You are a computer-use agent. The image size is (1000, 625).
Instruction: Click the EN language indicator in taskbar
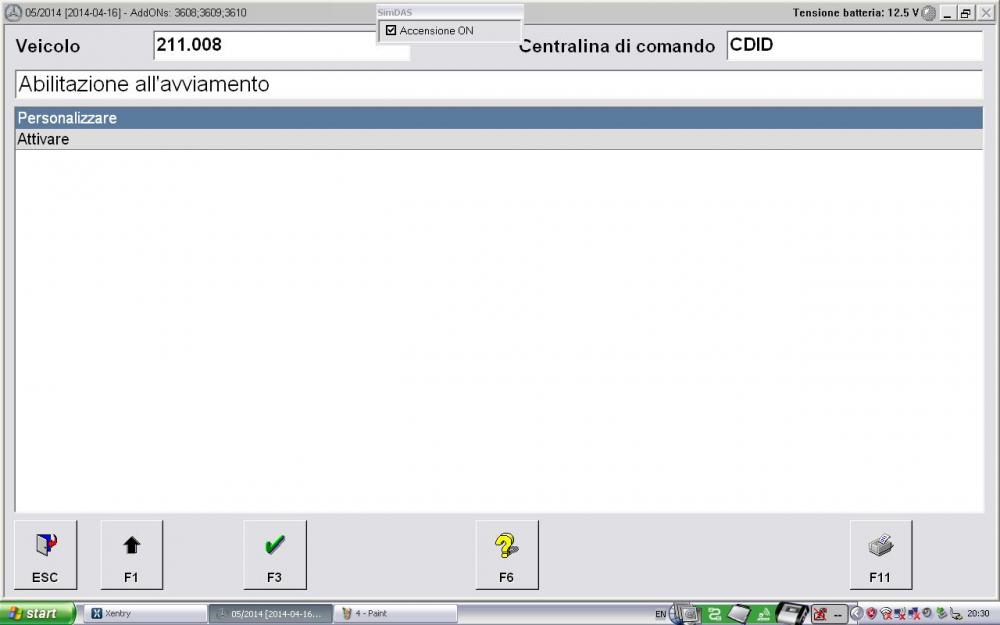pos(661,613)
